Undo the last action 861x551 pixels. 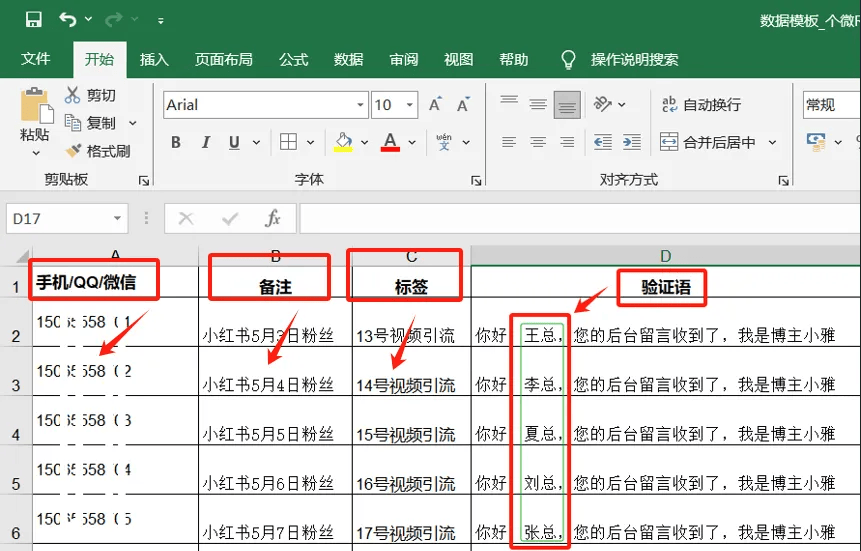[68, 20]
